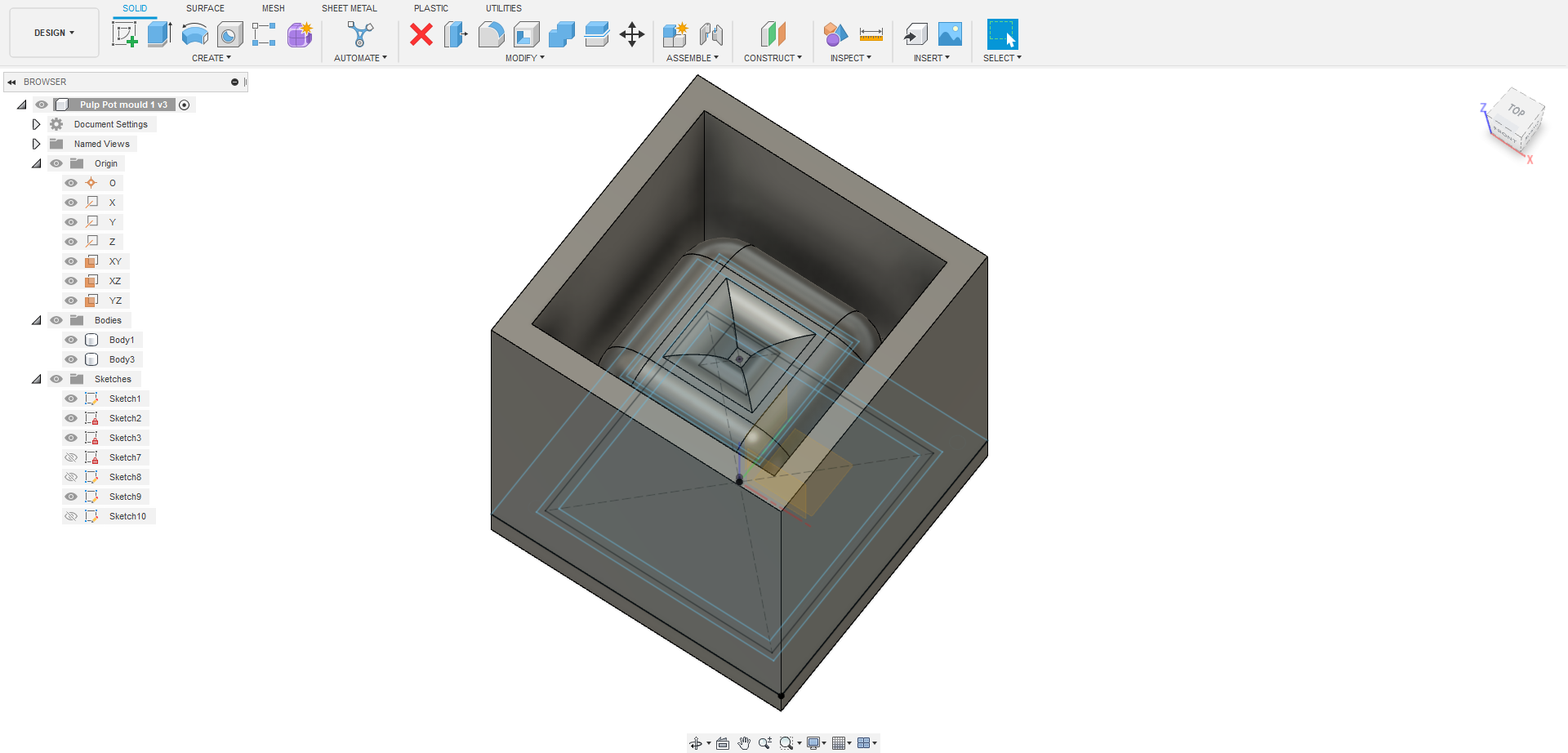Image resolution: width=1568 pixels, height=753 pixels.
Task: Show the hidden Sketch7
Action: (x=71, y=457)
